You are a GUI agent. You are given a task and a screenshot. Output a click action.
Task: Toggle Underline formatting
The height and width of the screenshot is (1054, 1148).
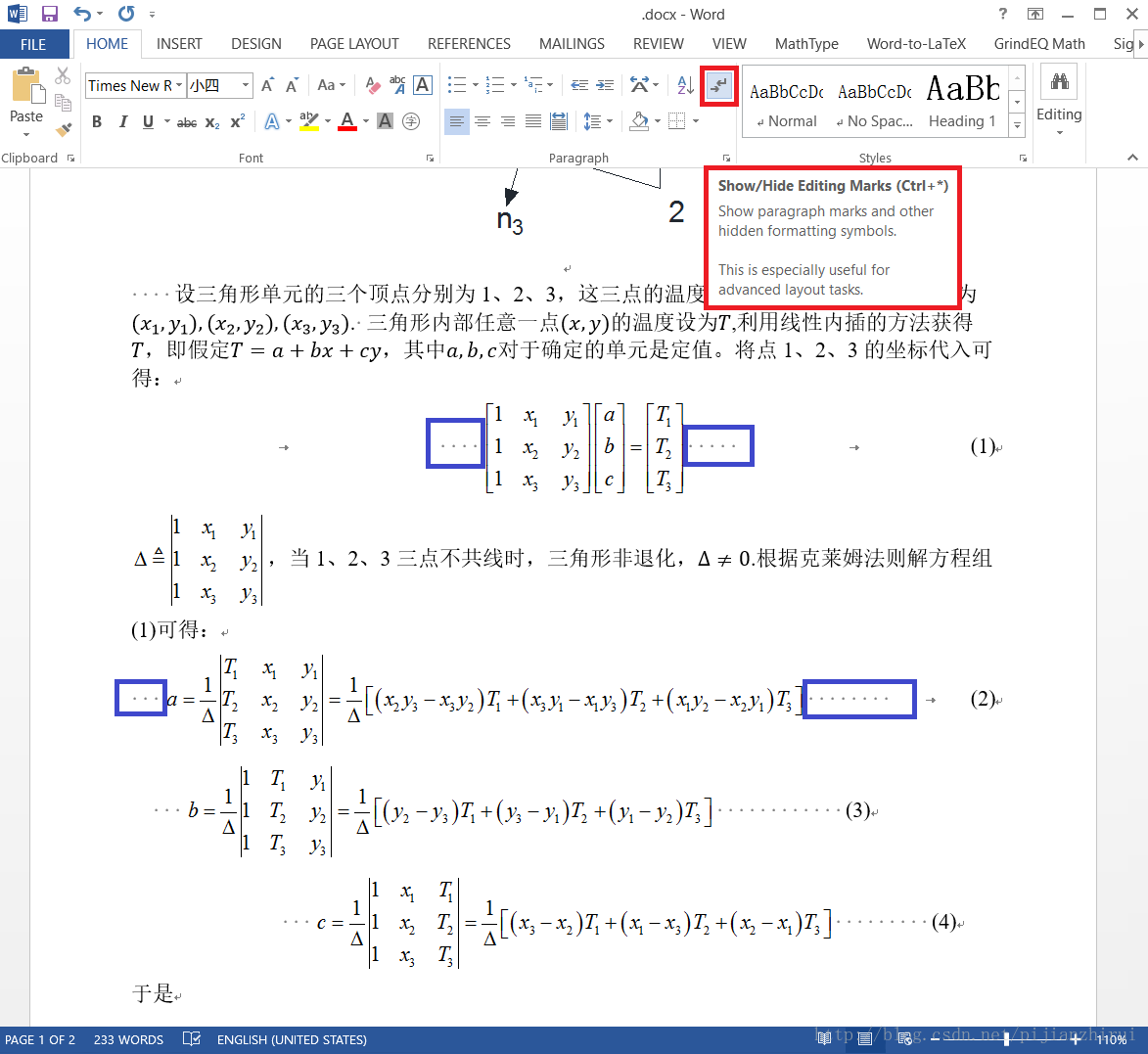[x=149, y=121]
